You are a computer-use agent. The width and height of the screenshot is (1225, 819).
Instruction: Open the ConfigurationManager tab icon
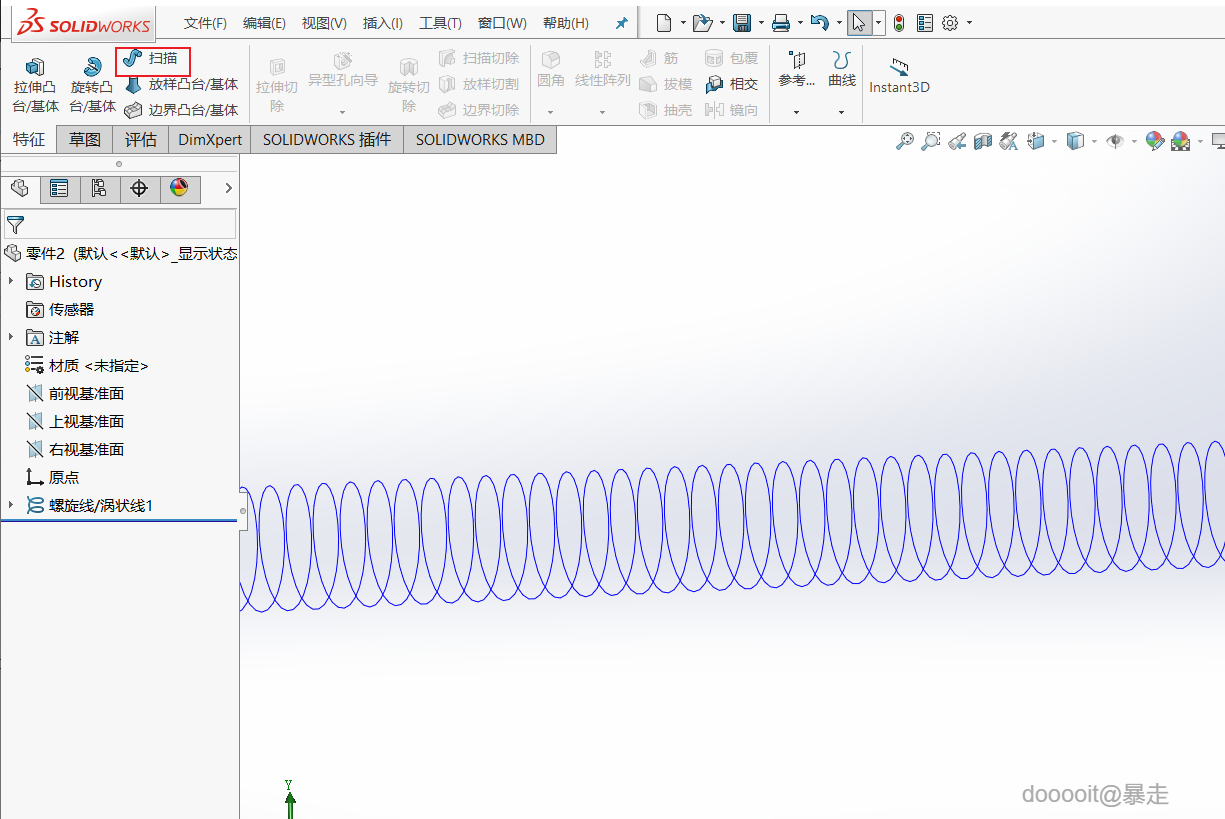pyautogui.click(x=99, y=188)
